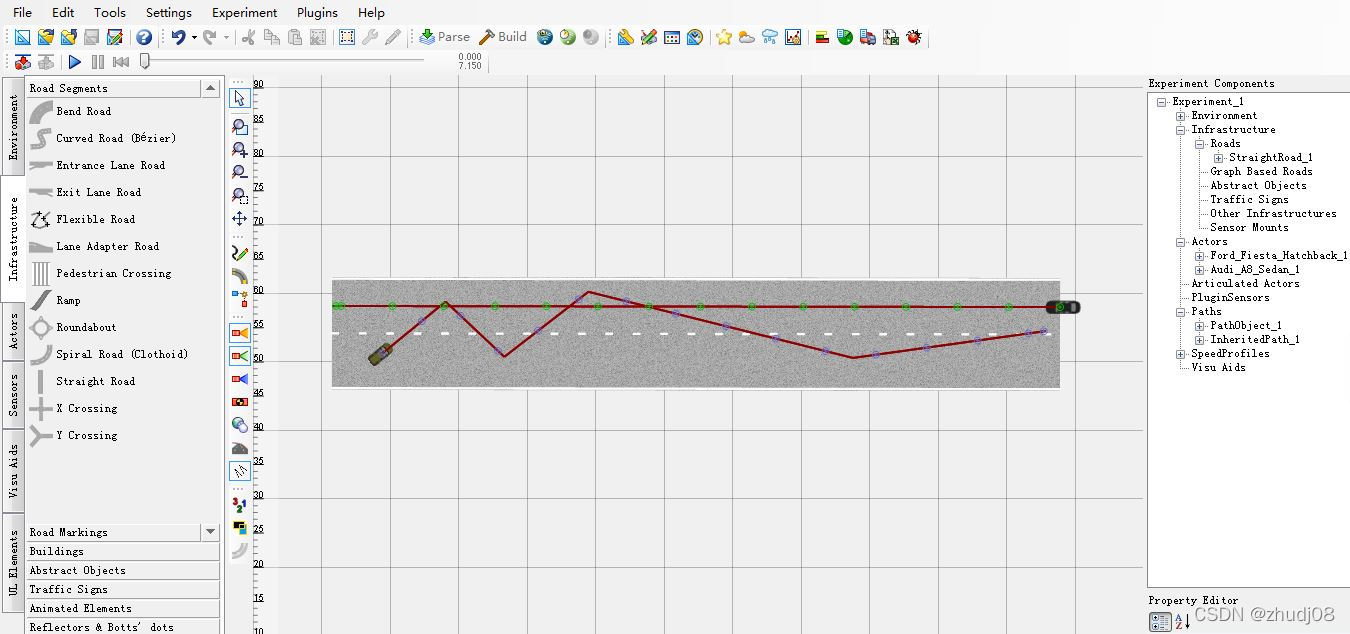Open the Experiment menu

[x=244, y=12]
